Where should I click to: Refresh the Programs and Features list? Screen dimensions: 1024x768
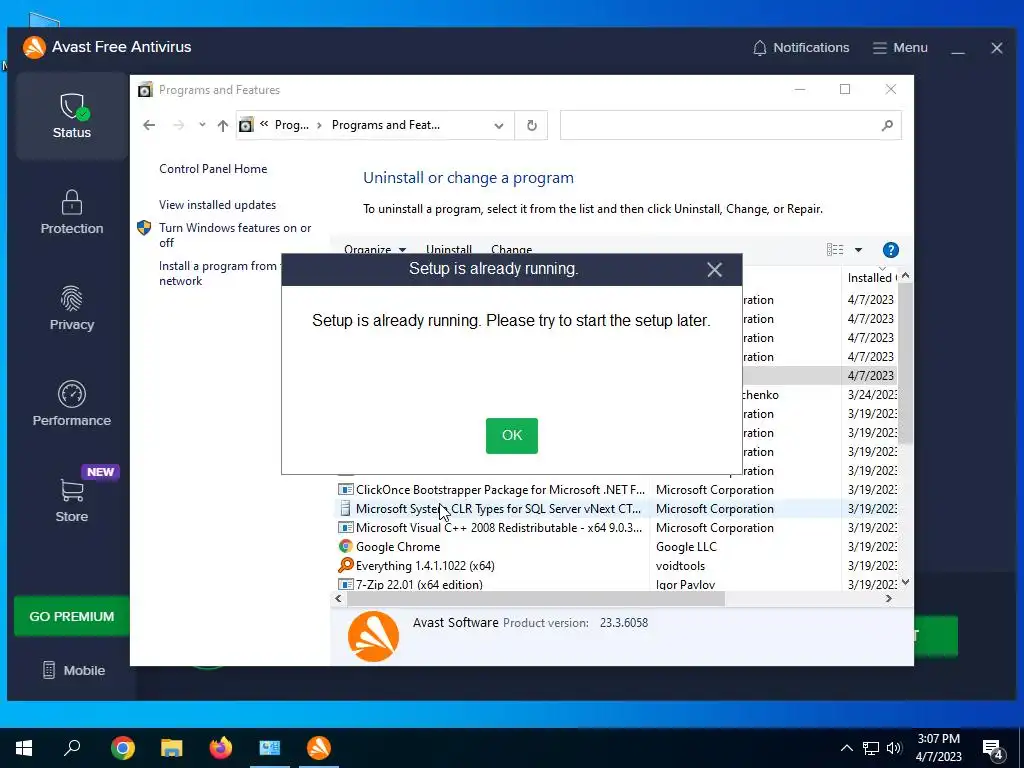tap(532, 125)
